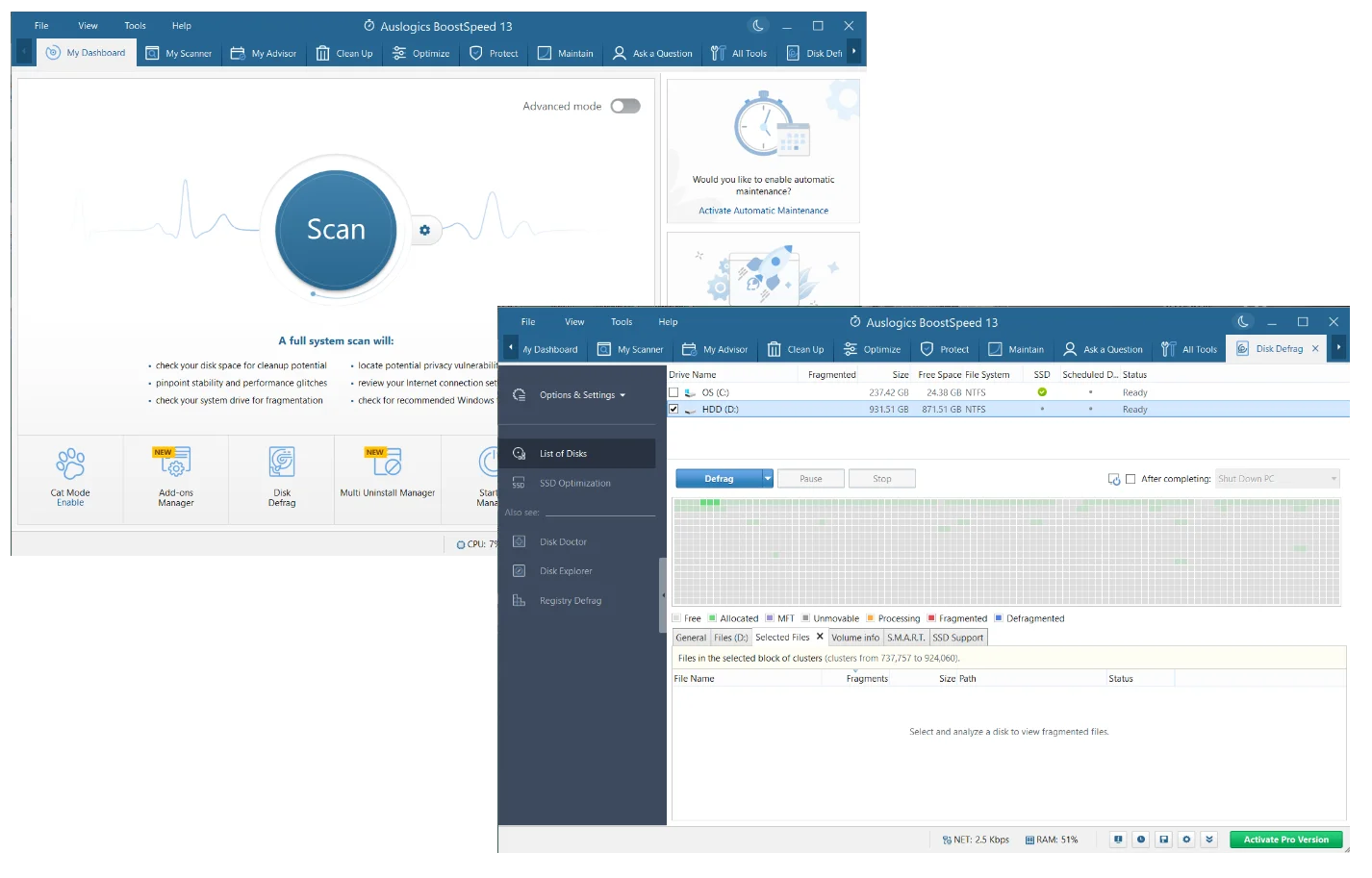
Task: Enable the After completing checkbox
Action: [x=1131, y=479]
